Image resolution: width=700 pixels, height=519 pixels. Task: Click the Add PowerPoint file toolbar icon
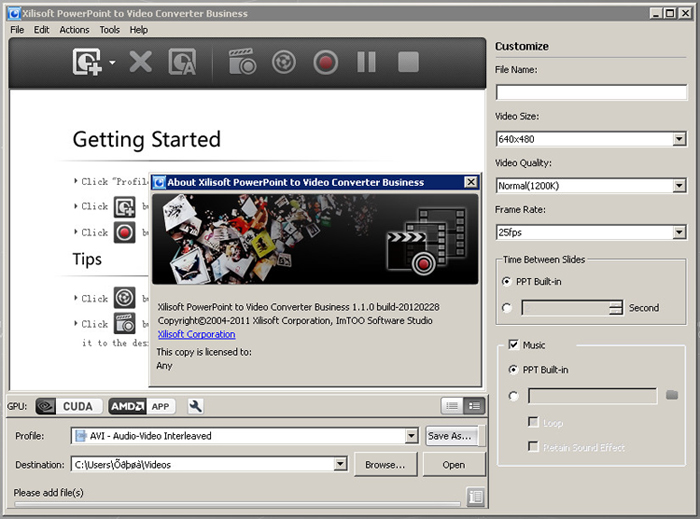88,62
